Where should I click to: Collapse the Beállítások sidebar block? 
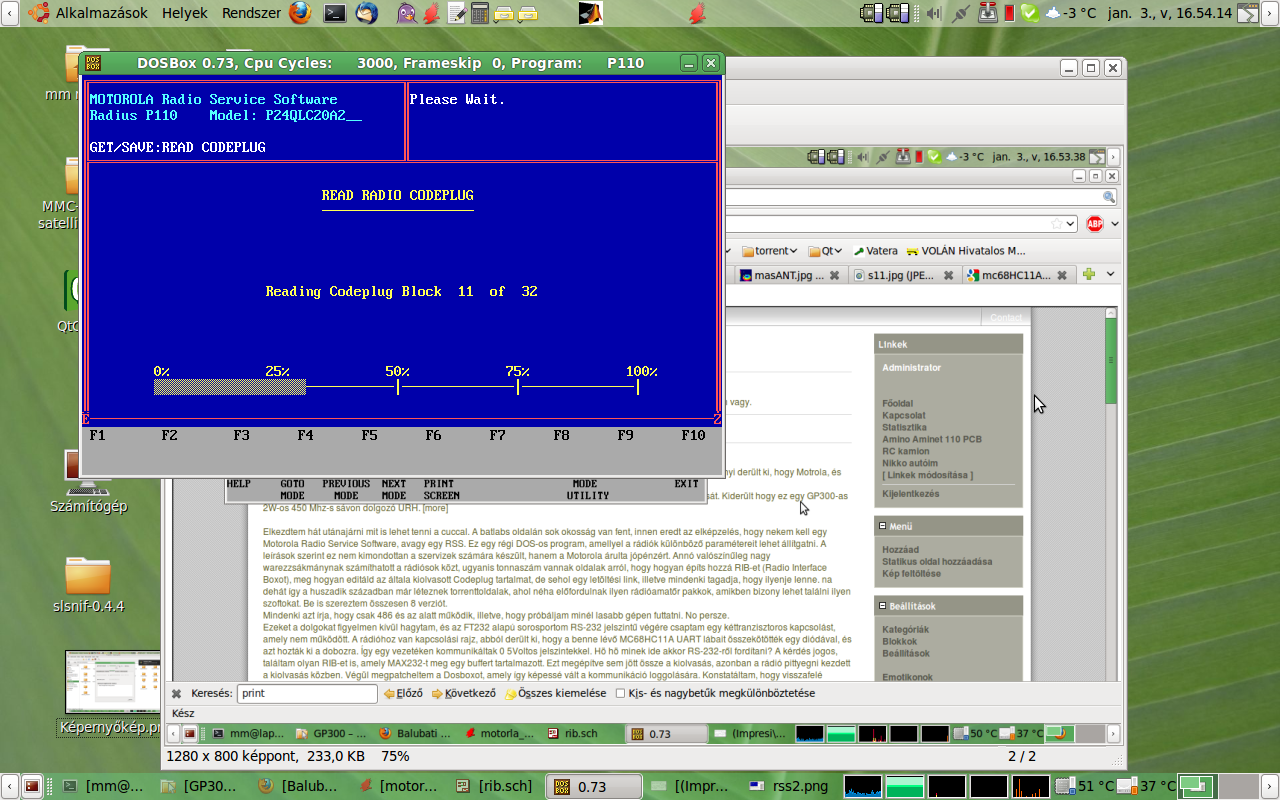882,606
